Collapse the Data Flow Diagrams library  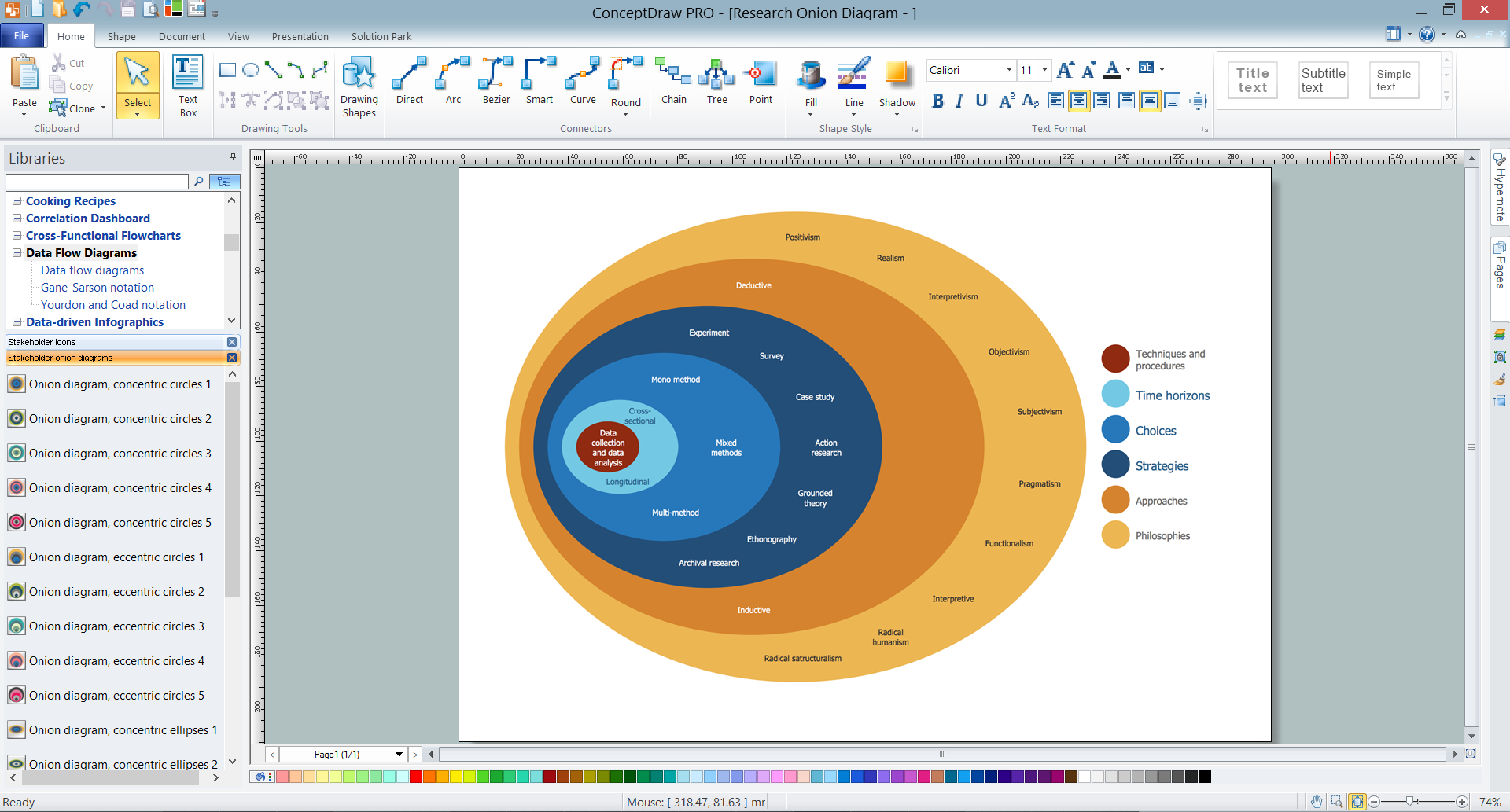click(17, 252)
